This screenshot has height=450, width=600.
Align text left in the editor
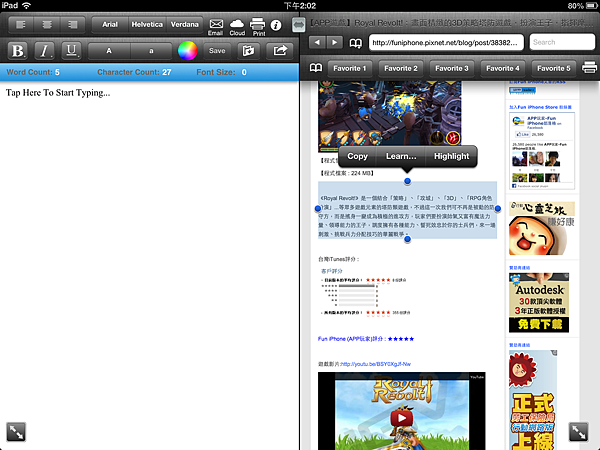(21, 24)
